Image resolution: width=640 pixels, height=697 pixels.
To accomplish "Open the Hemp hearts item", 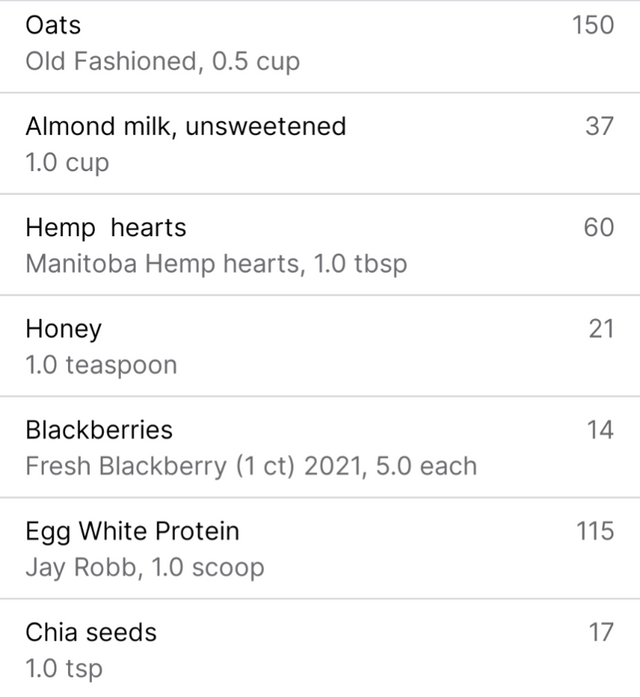I will pos(320,244).
